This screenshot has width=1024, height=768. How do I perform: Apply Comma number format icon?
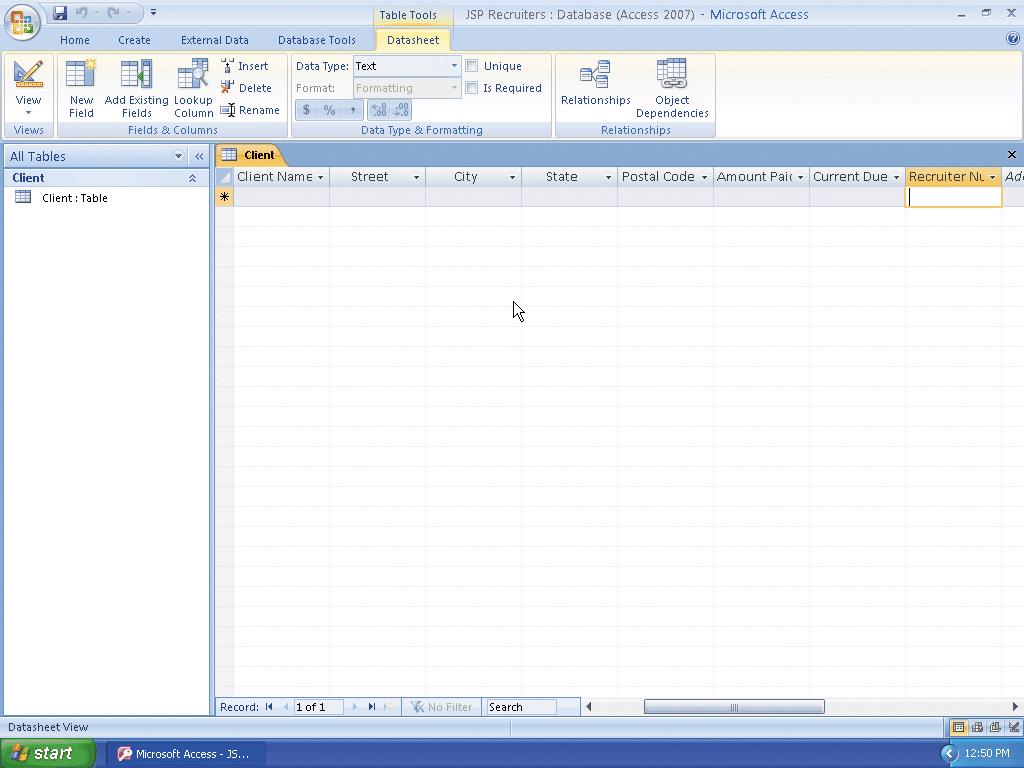click(x=353, y=110)
